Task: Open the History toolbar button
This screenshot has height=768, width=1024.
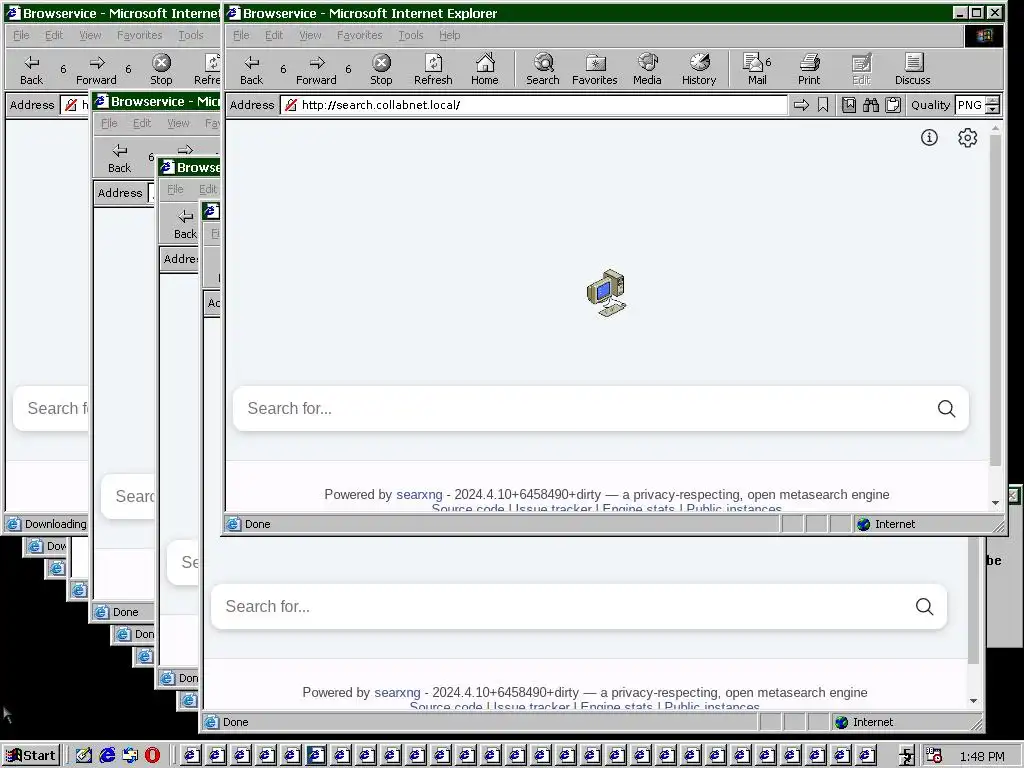Action: pyautogui.click(x=699, y=69)
